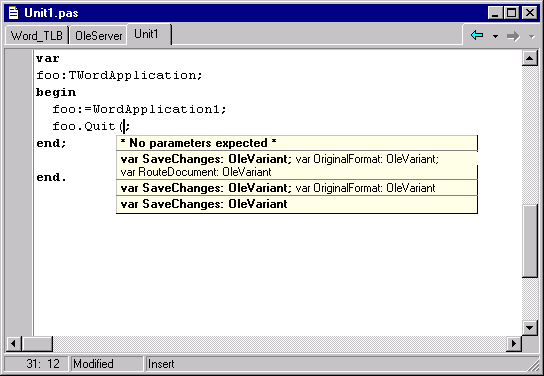Click the back navigation arrow

477,35
